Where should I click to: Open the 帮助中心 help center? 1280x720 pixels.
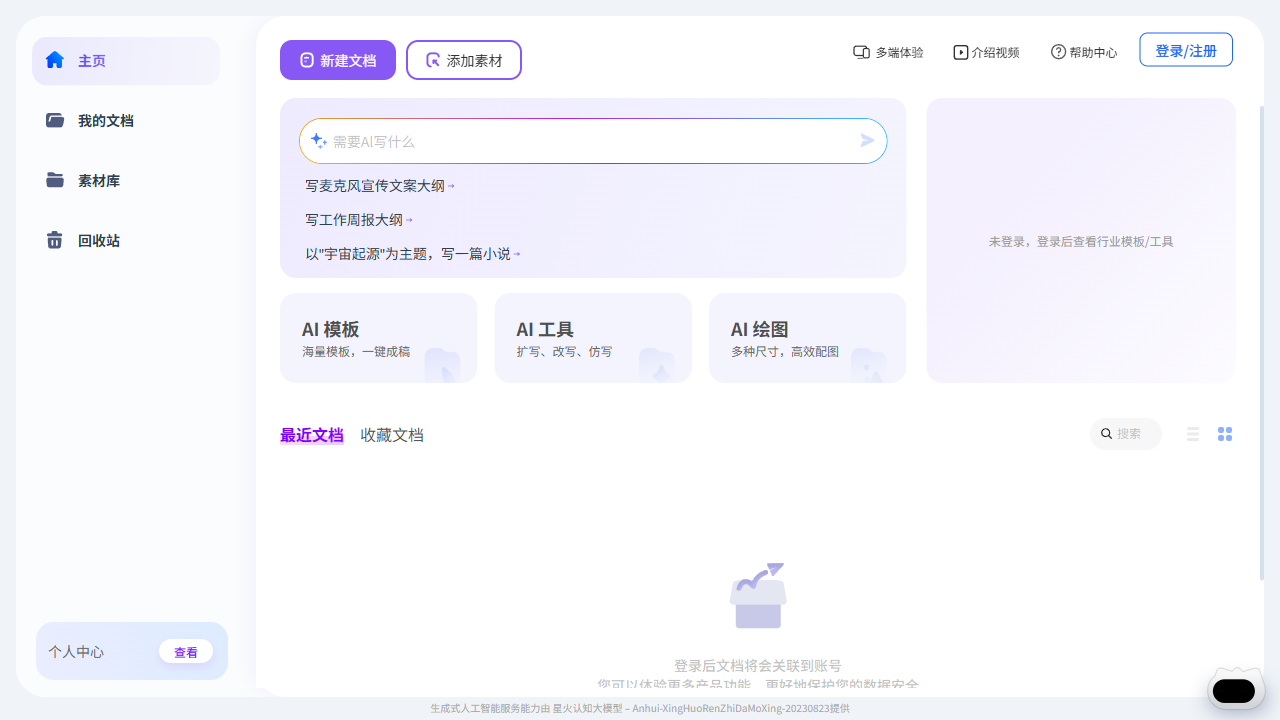click(1084, 52)
